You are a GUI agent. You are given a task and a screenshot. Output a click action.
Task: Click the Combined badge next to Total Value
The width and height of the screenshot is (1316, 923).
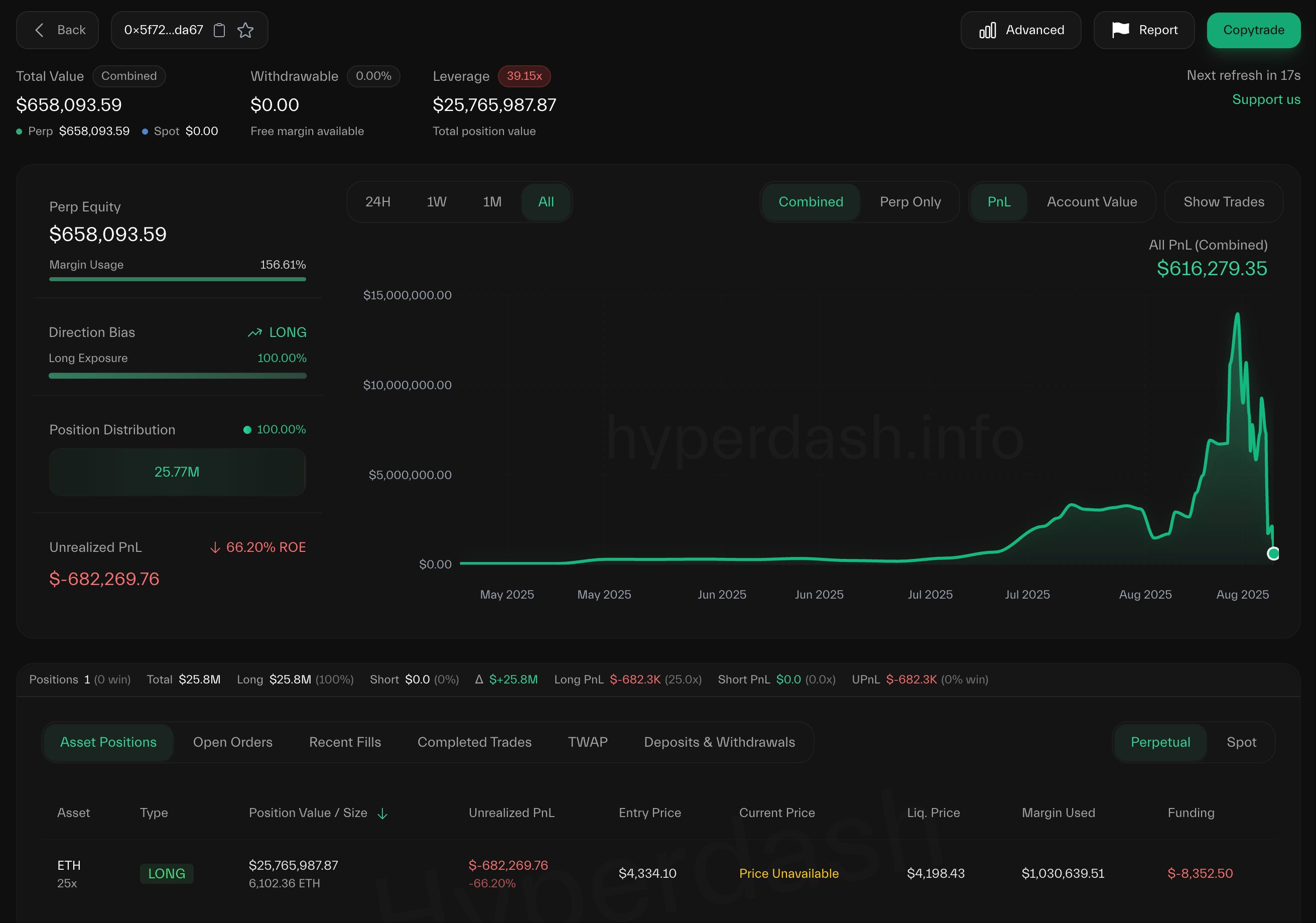tap(129, 76)
